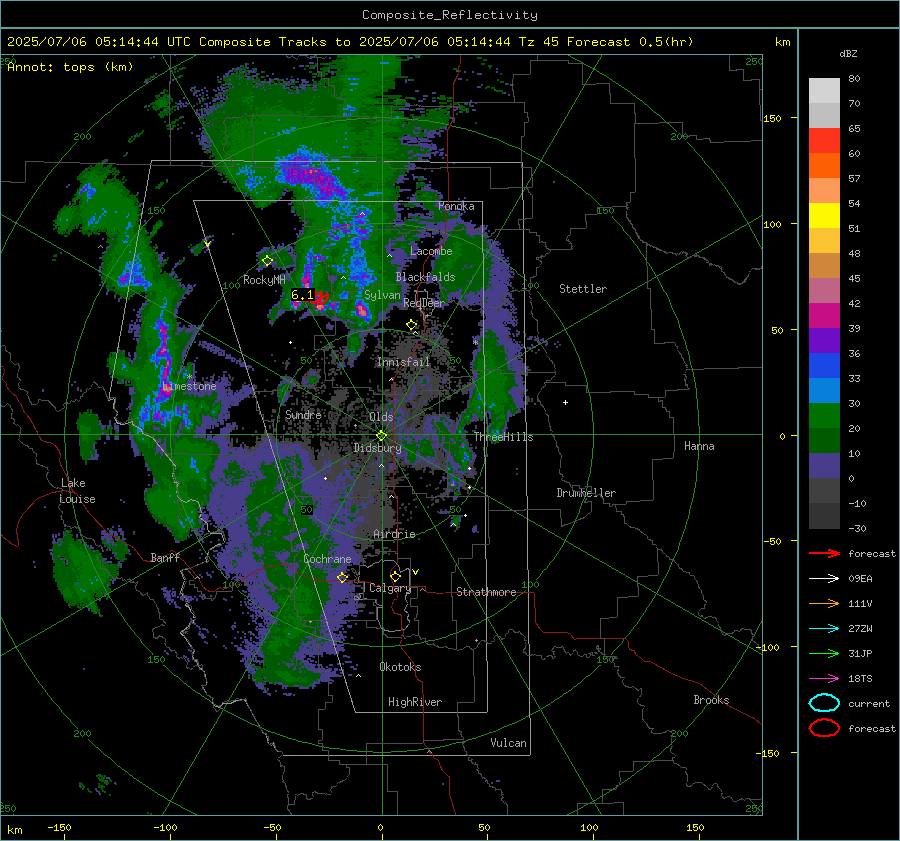This screenshot has height=841, width=900.
Task: Click the Lacombe town label
Action: pyautogui.click(x=431, y=251)
